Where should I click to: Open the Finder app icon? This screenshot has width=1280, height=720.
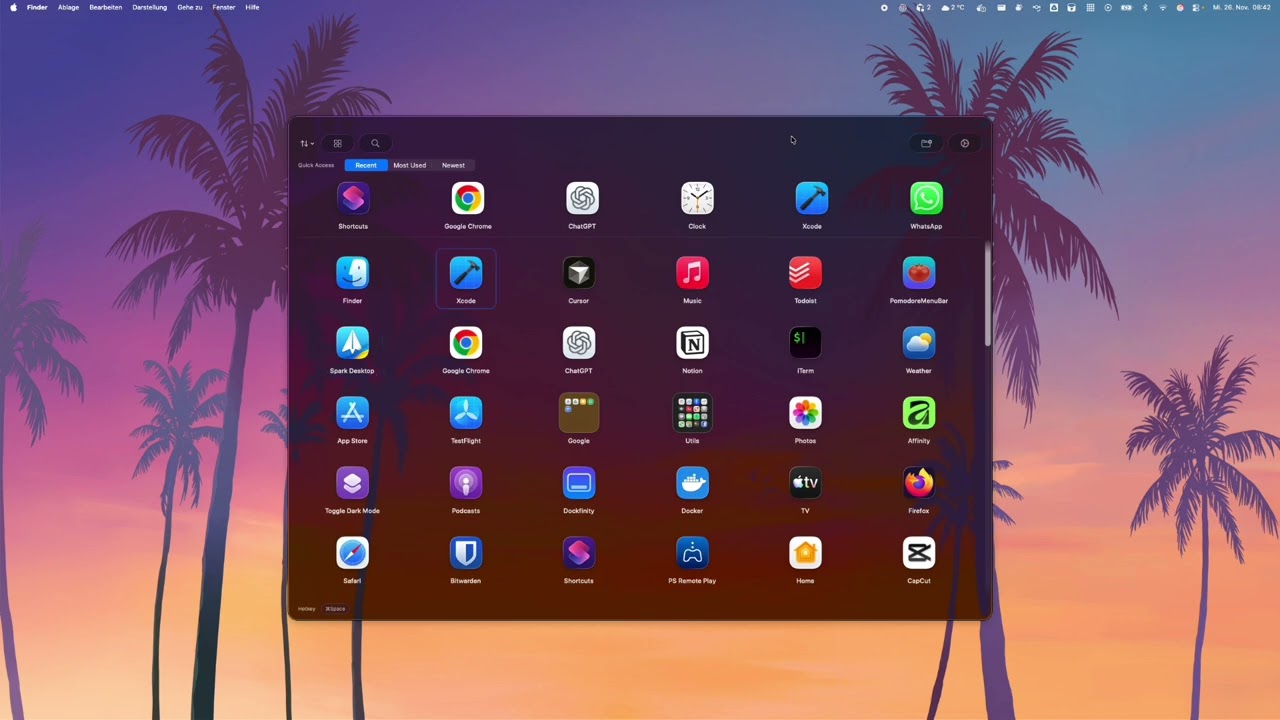point(352,272)
